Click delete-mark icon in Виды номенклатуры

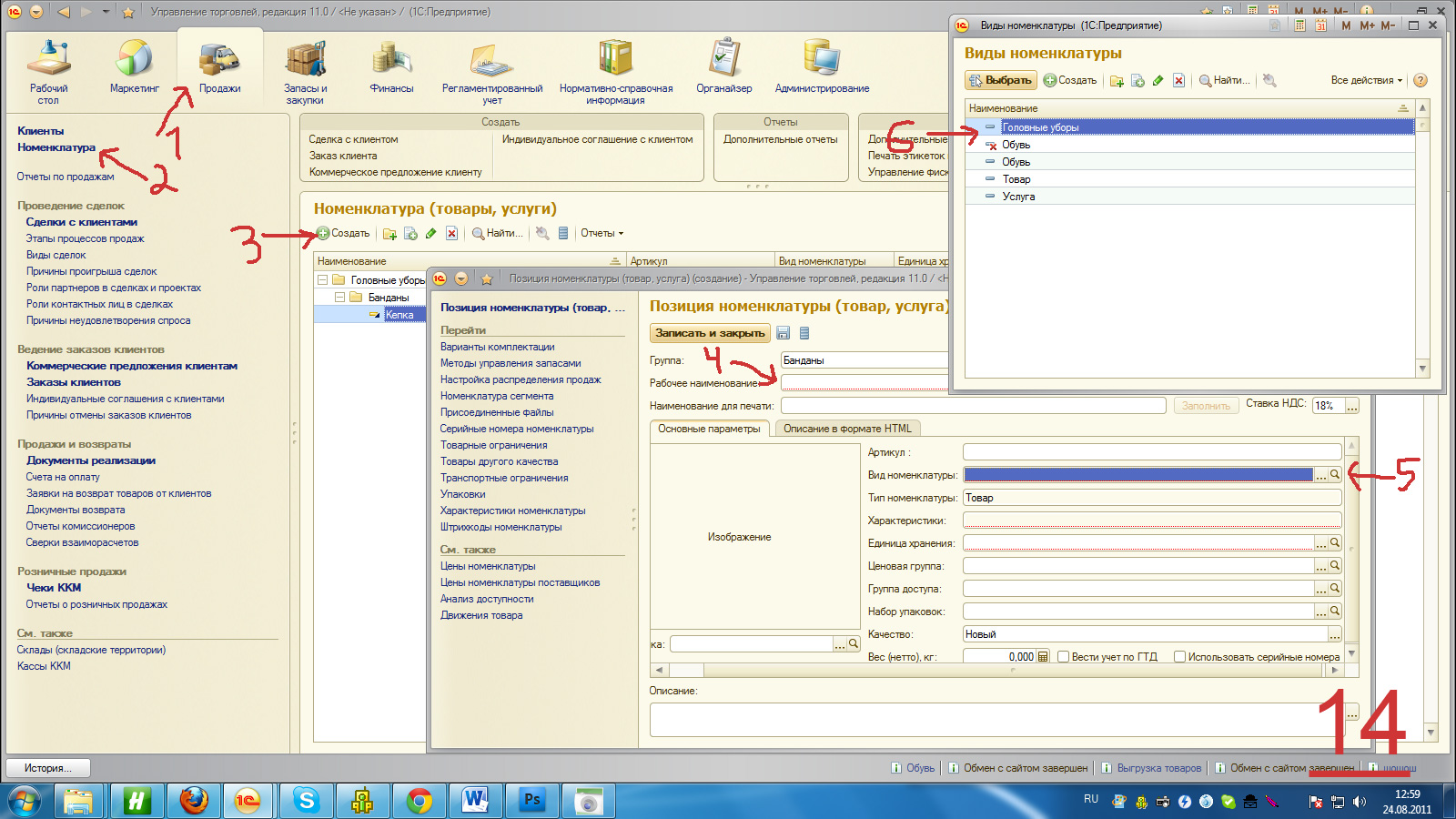pos(1178,81)
